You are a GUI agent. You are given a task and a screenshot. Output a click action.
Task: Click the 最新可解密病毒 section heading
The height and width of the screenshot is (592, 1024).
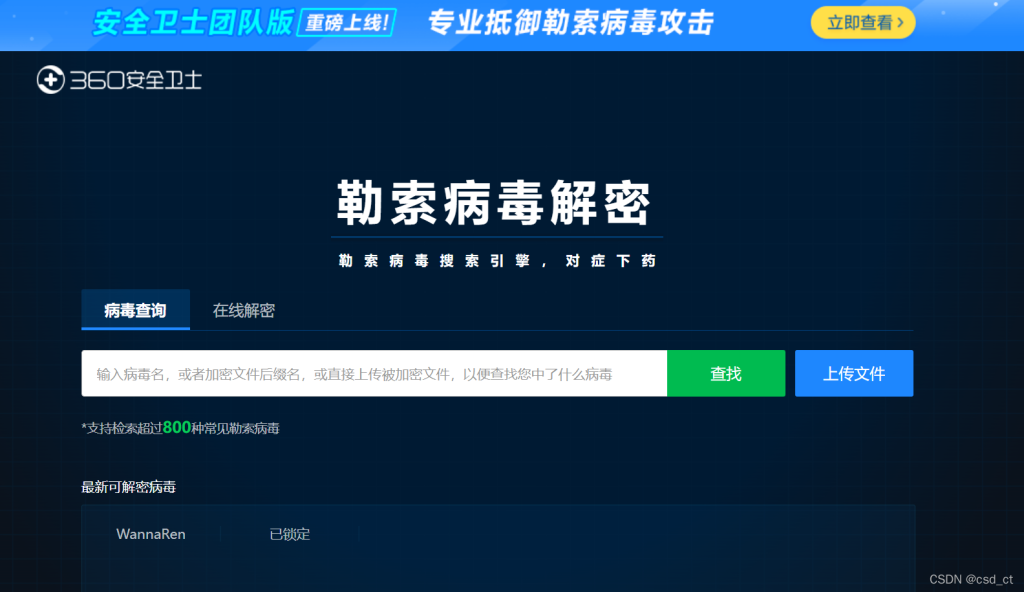(x=127, y=488)
